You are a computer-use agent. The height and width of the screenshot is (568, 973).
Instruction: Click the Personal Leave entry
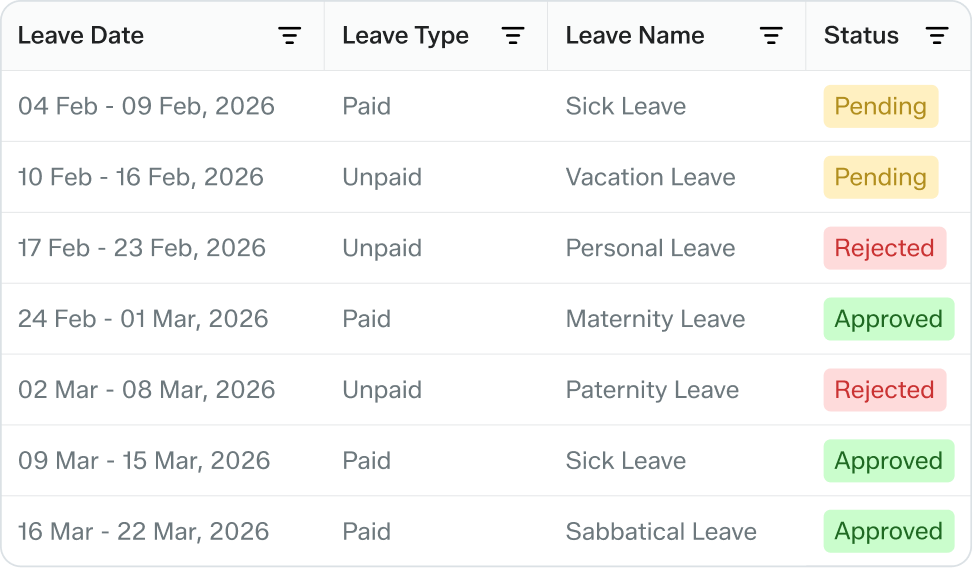tap(650, 248)
